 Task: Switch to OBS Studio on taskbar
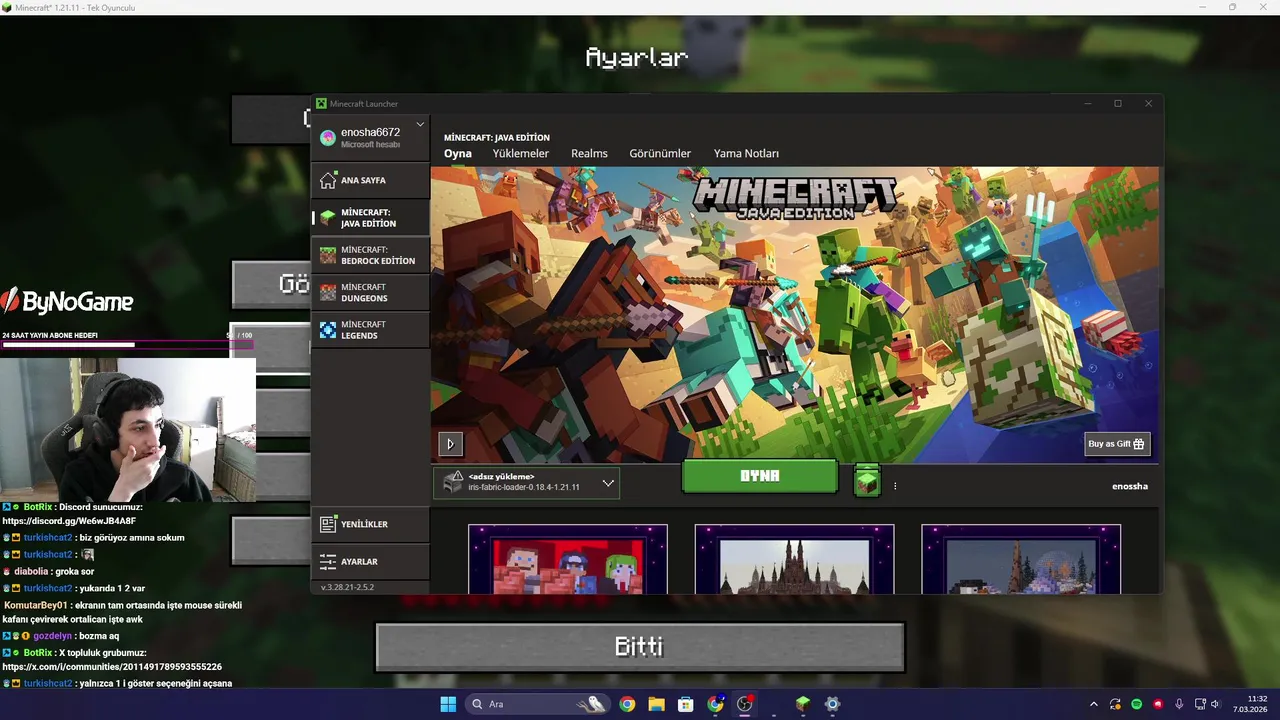(x=744, y=704)
